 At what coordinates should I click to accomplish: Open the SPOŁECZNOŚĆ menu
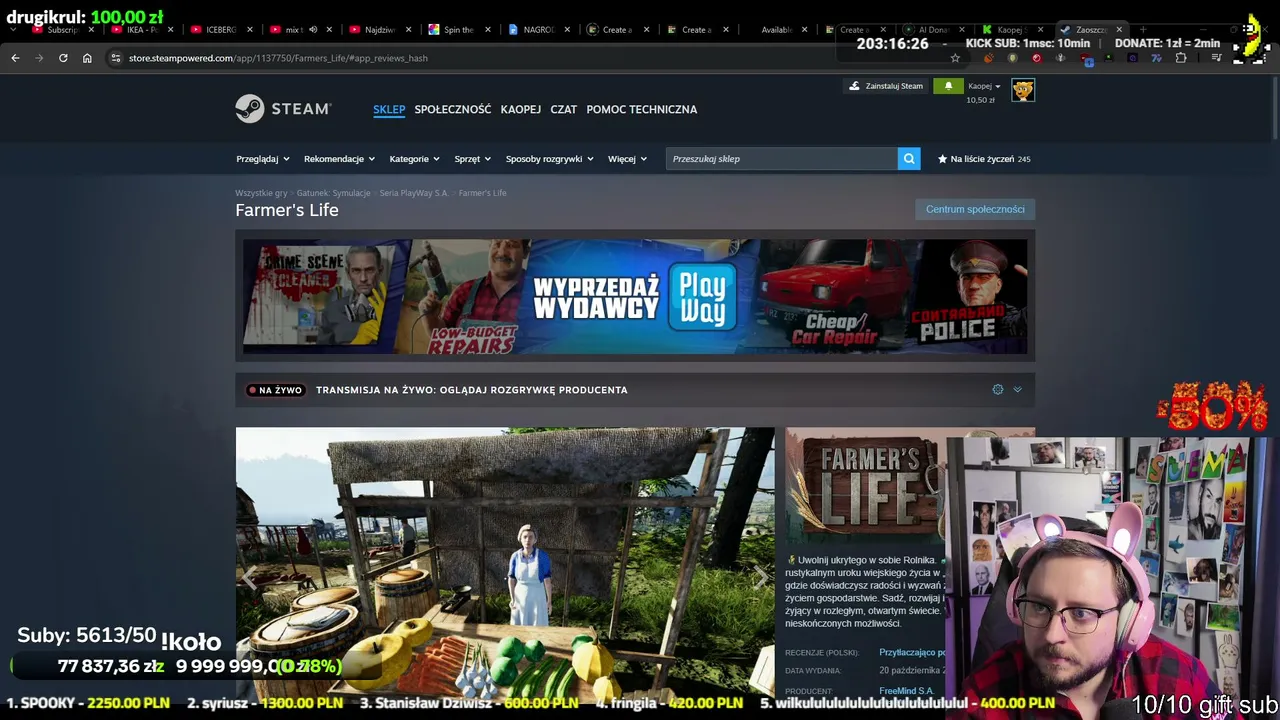click(453, 109)
